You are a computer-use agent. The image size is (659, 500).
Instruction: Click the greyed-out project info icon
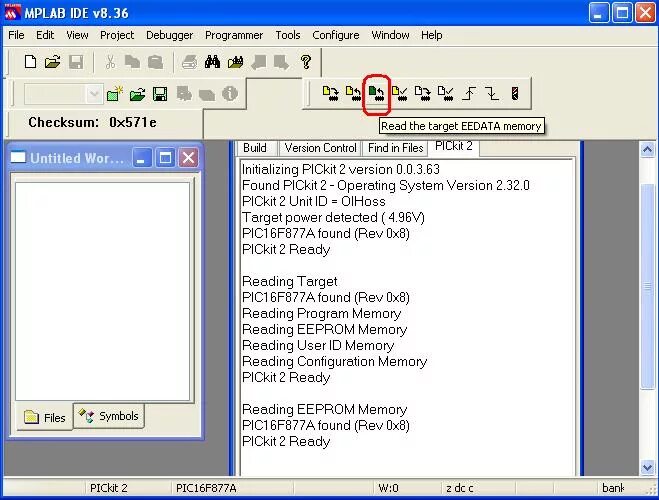[229, 94]
